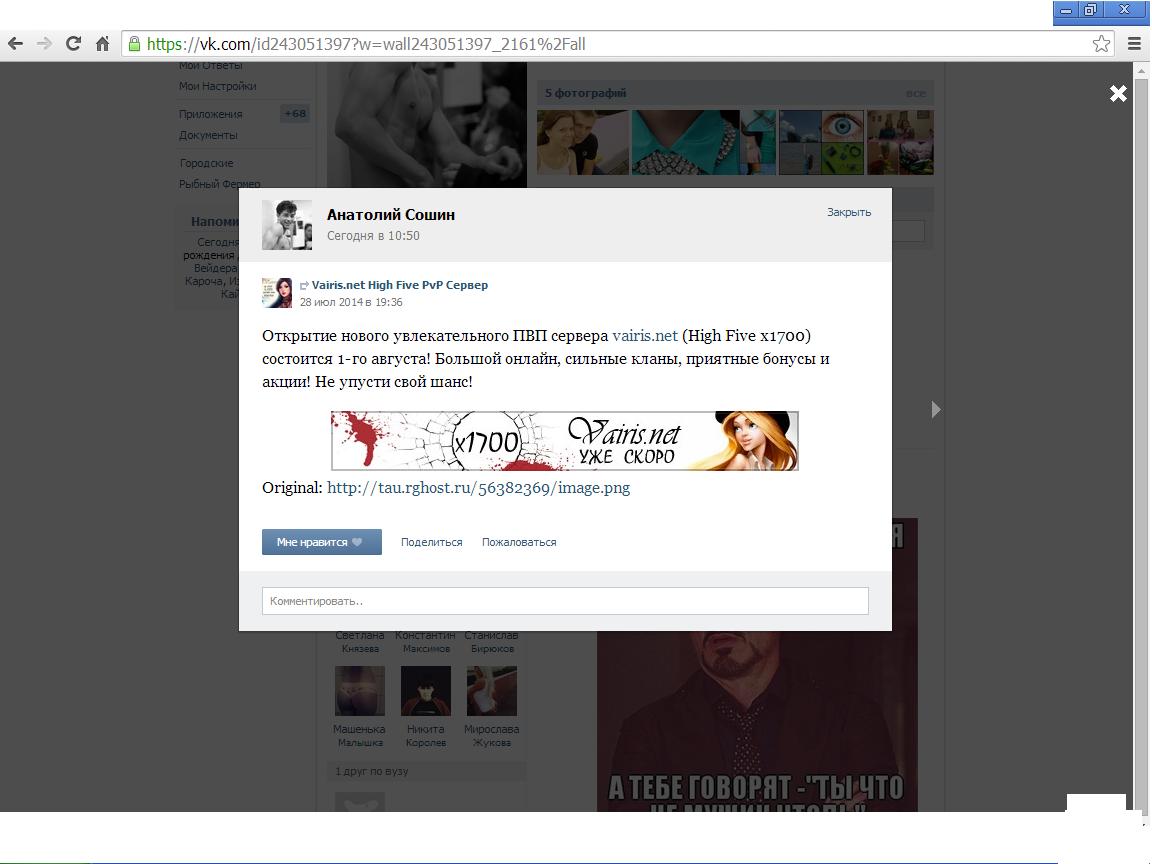Open Анатолий Сошин profile name
The width and height of the screenshot is (1152, 864).
pyautogui.click(x=391, y=215)
